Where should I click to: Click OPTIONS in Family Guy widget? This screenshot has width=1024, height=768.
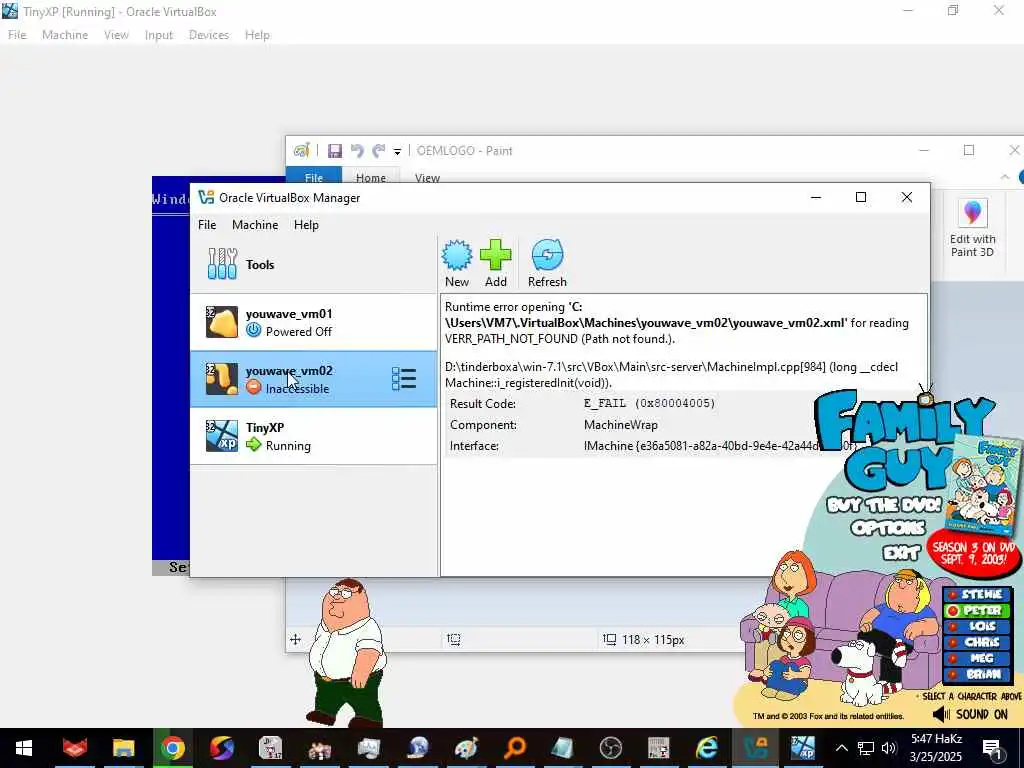(888, 528)
